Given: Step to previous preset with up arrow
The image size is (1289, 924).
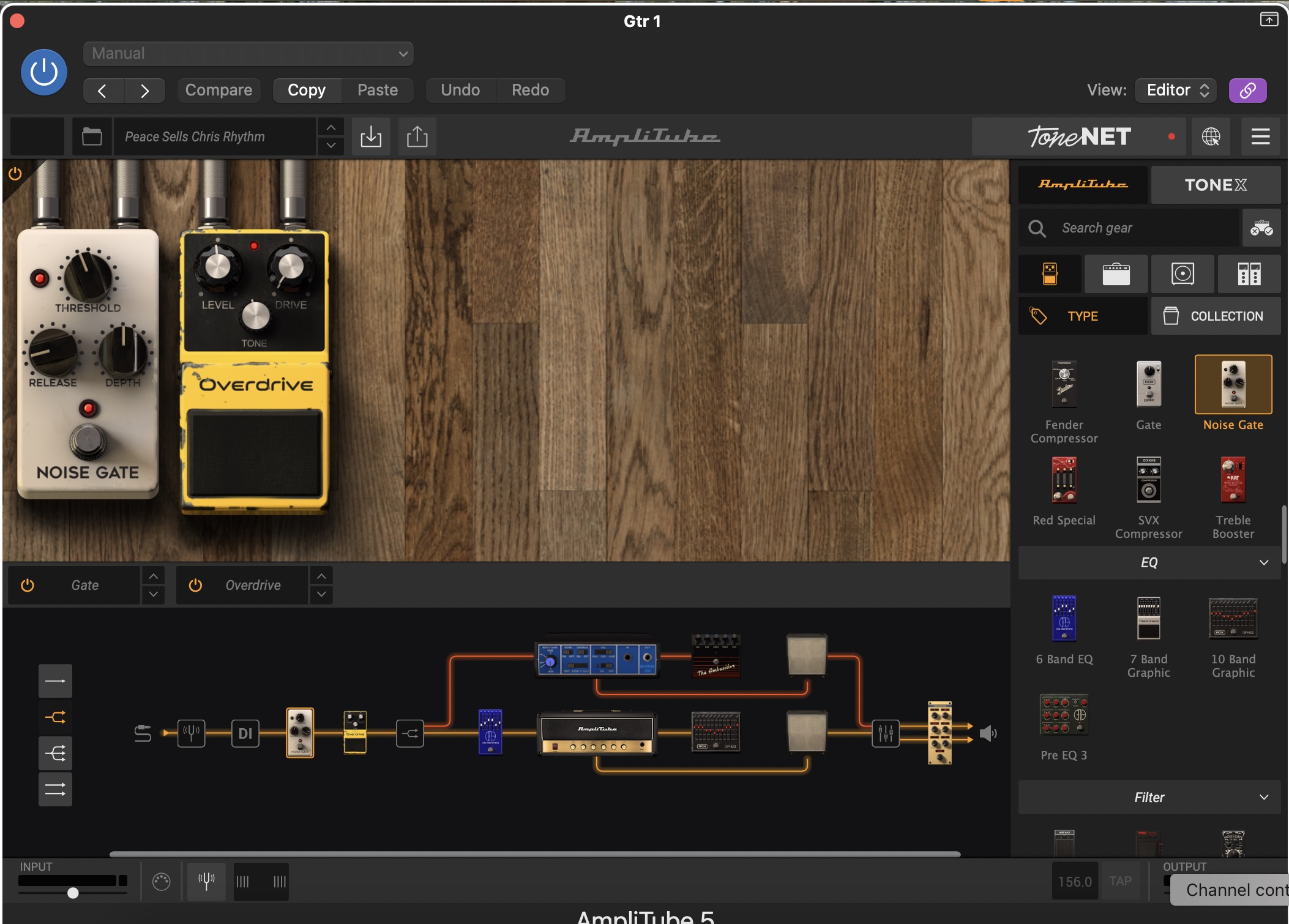Looking at the screenshot, I should click(331, 127).
